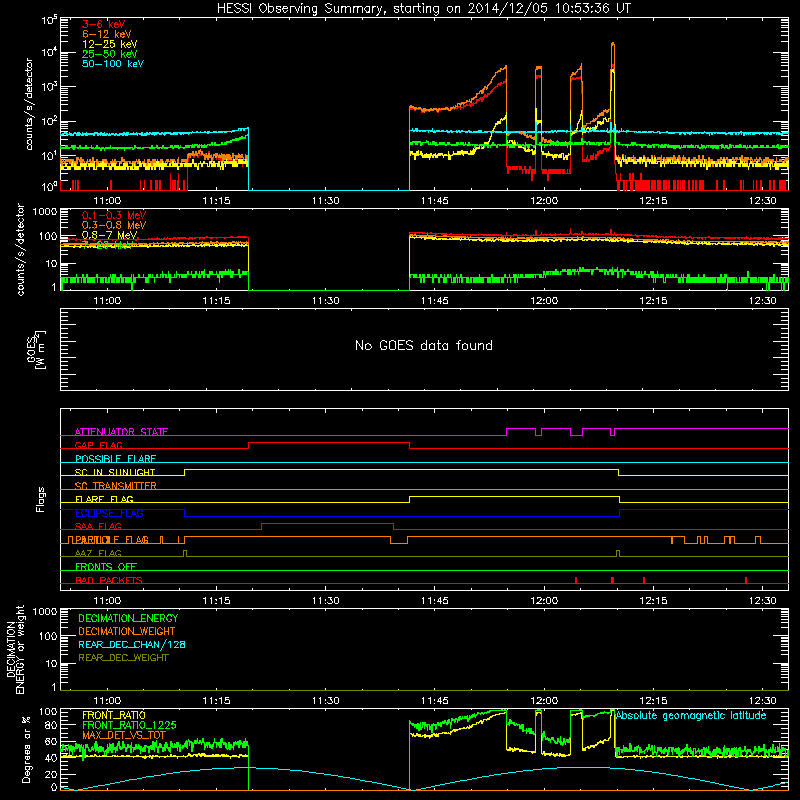Select the SC_TRANSMITTER flag label
Viewport: 800px width, 800px height.
pyautogui.click(x=116, y=486)
